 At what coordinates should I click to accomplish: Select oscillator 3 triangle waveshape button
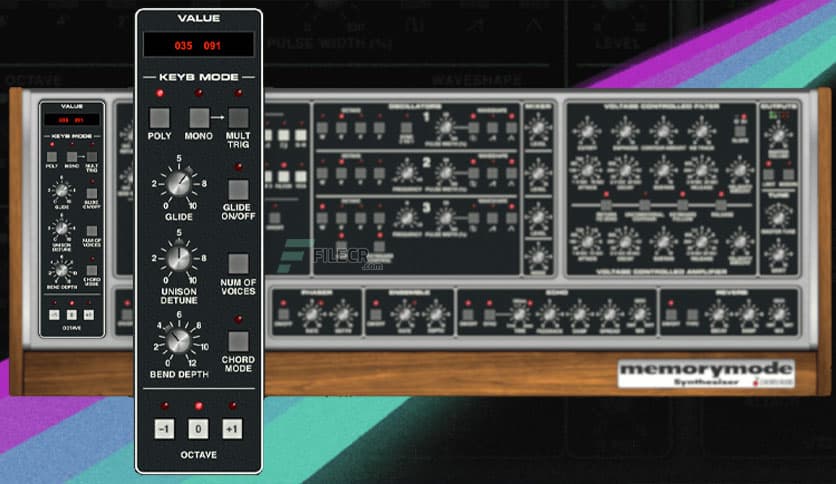(x=511, y=218)
